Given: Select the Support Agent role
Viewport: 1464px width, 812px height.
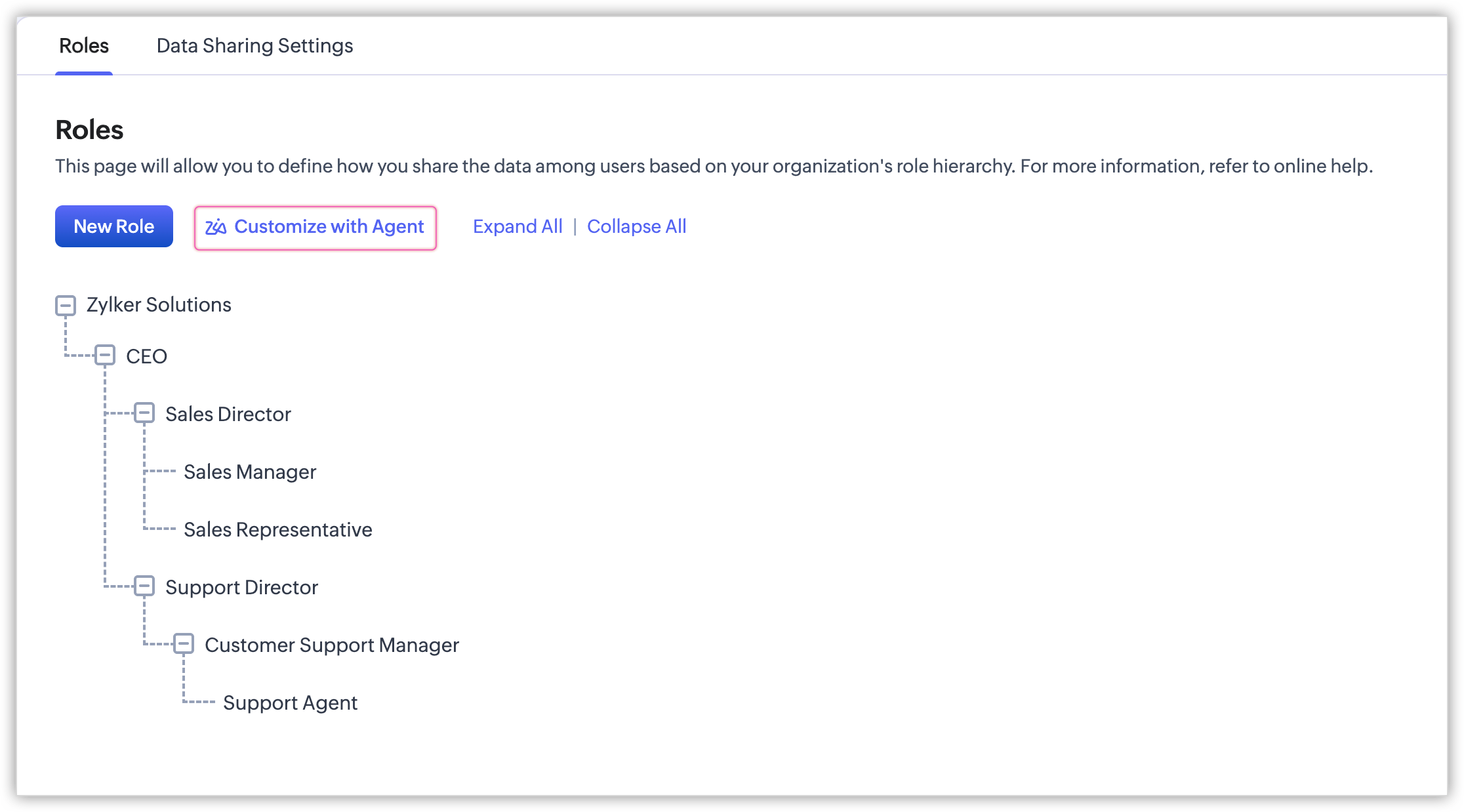Looking at the screenshot, I should 290,702.
